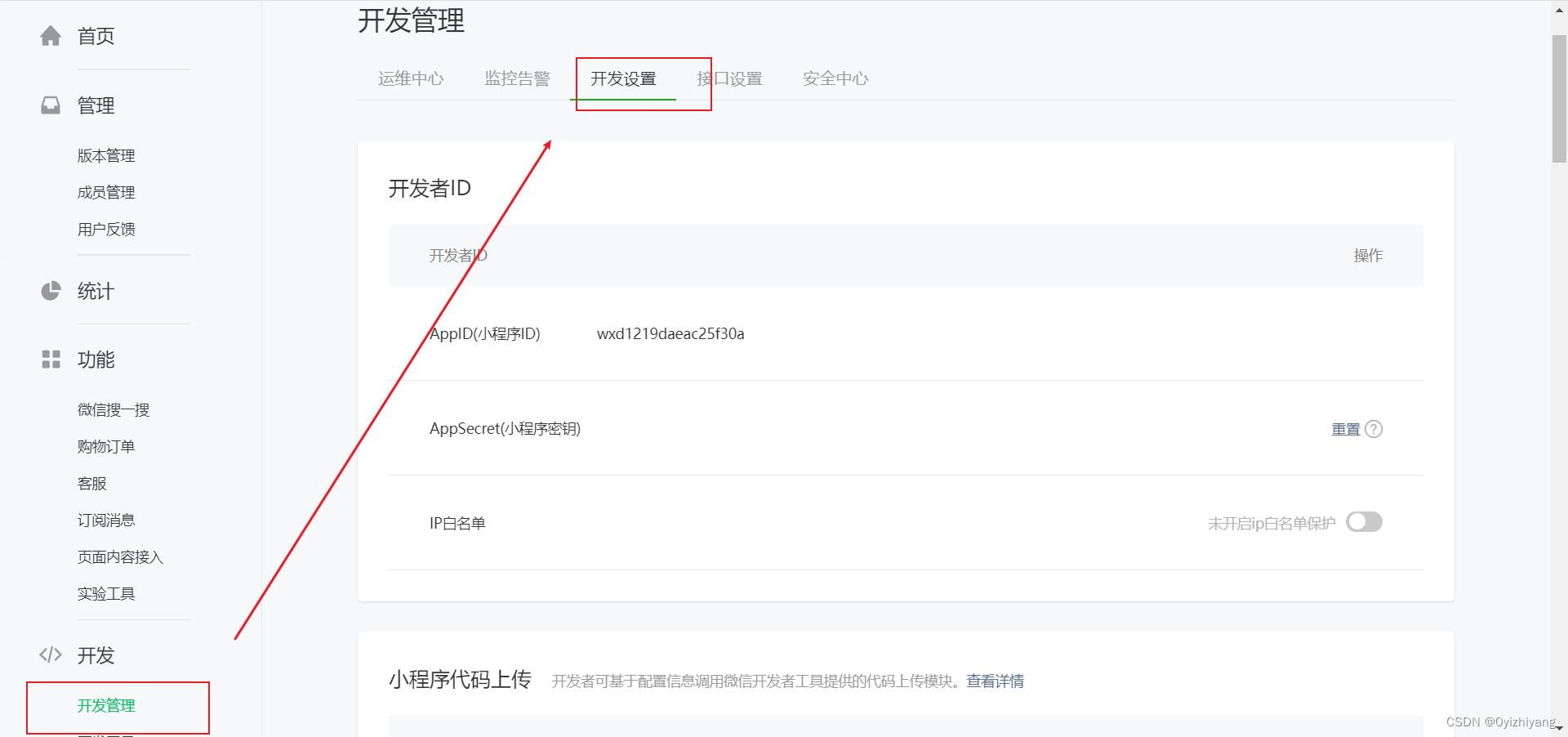The image size is (1568, 737).
Task: Select the 开发设置 tab
Action: click(623, 78)
